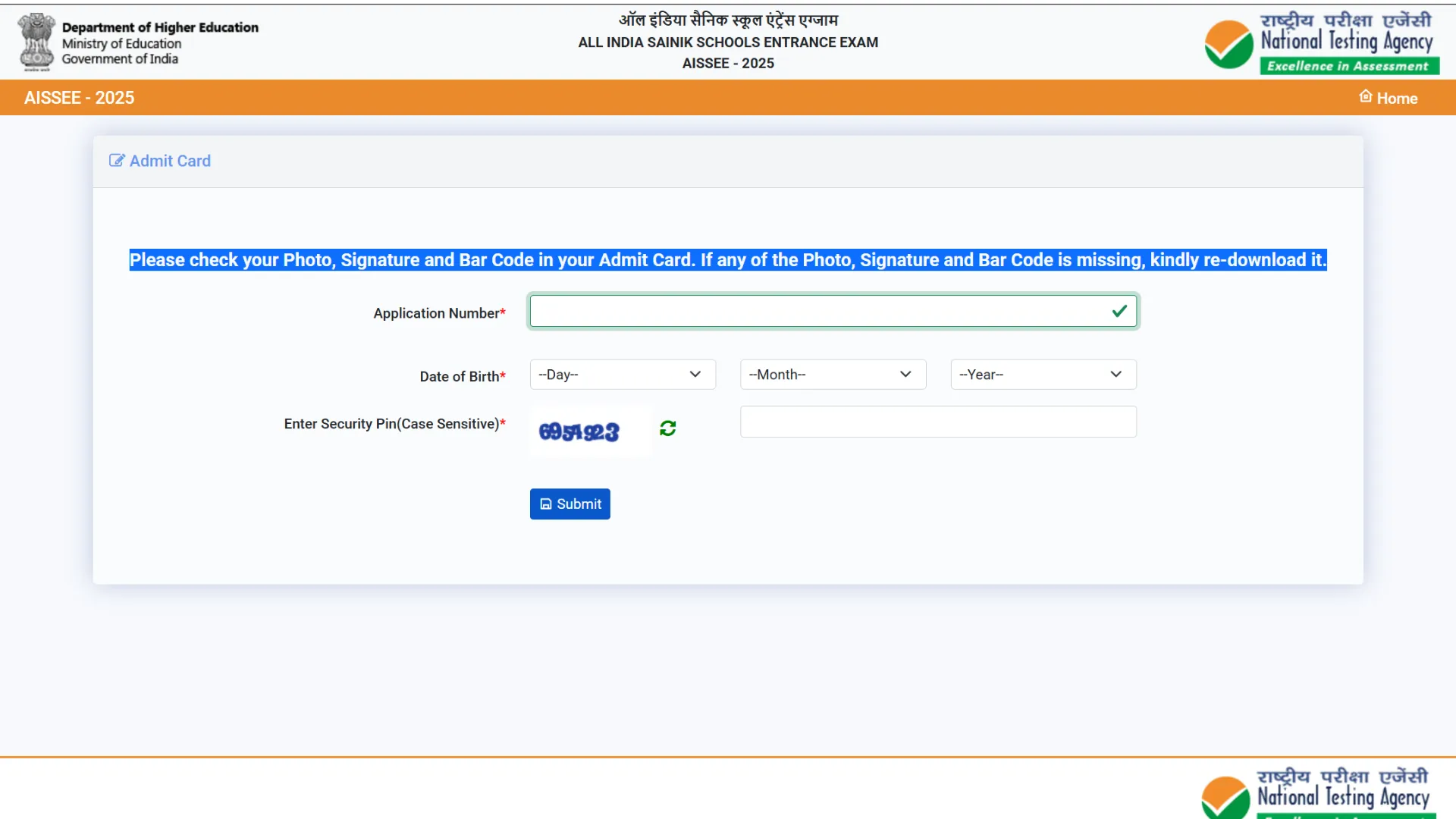Screen dimensions: 1456x819
Task: Submit the admit card form
Action: tap(570, 504)
